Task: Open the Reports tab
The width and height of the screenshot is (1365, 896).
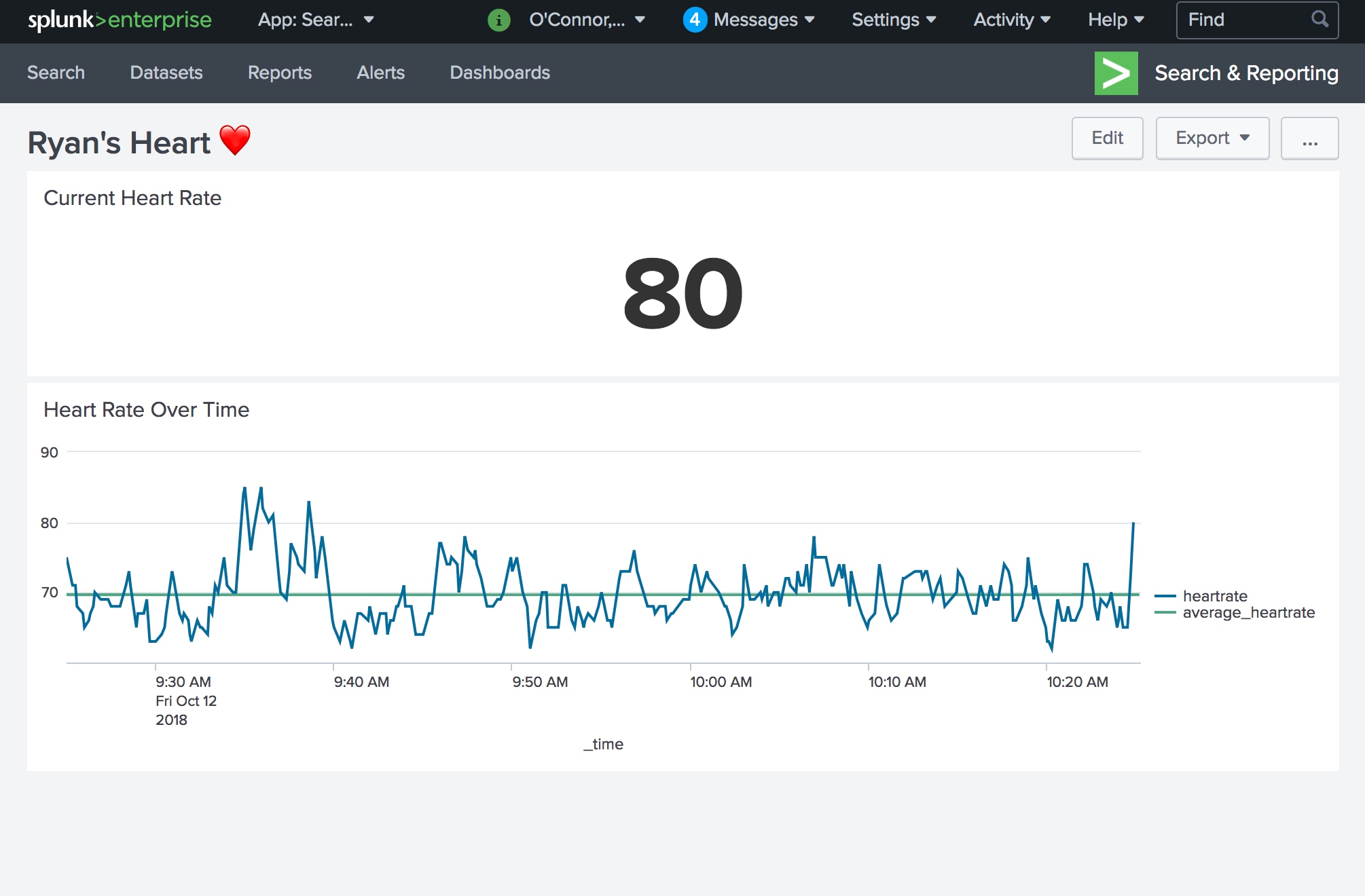Action: [x=280, y=73]
